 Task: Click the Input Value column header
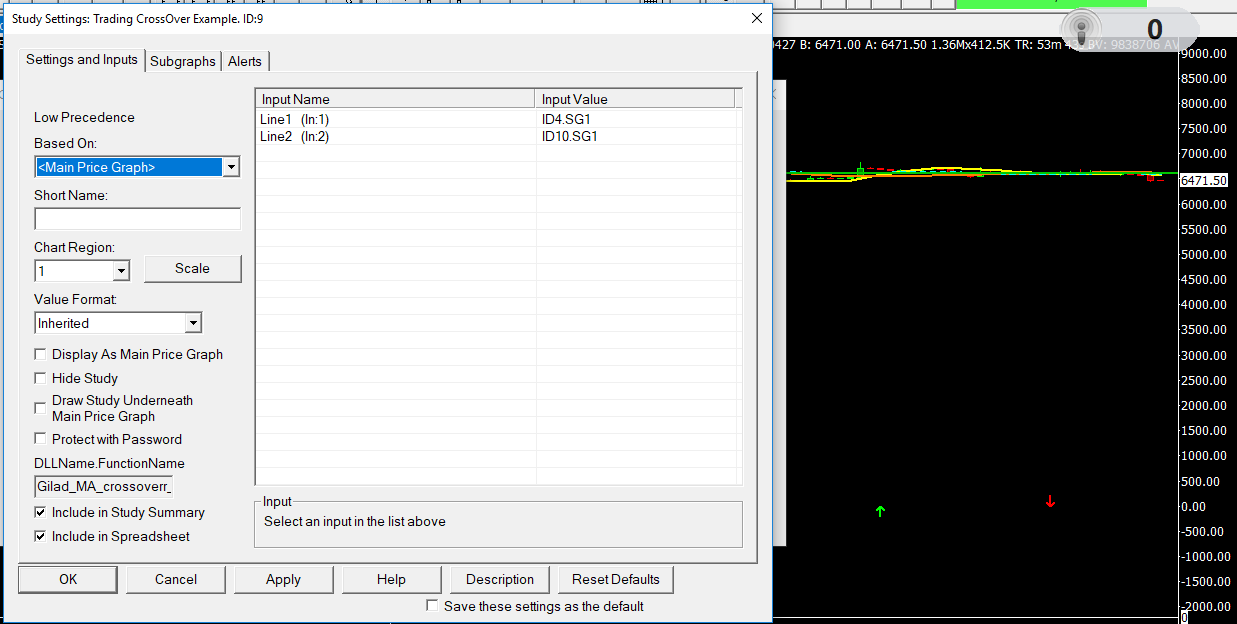tap(635, 99)
